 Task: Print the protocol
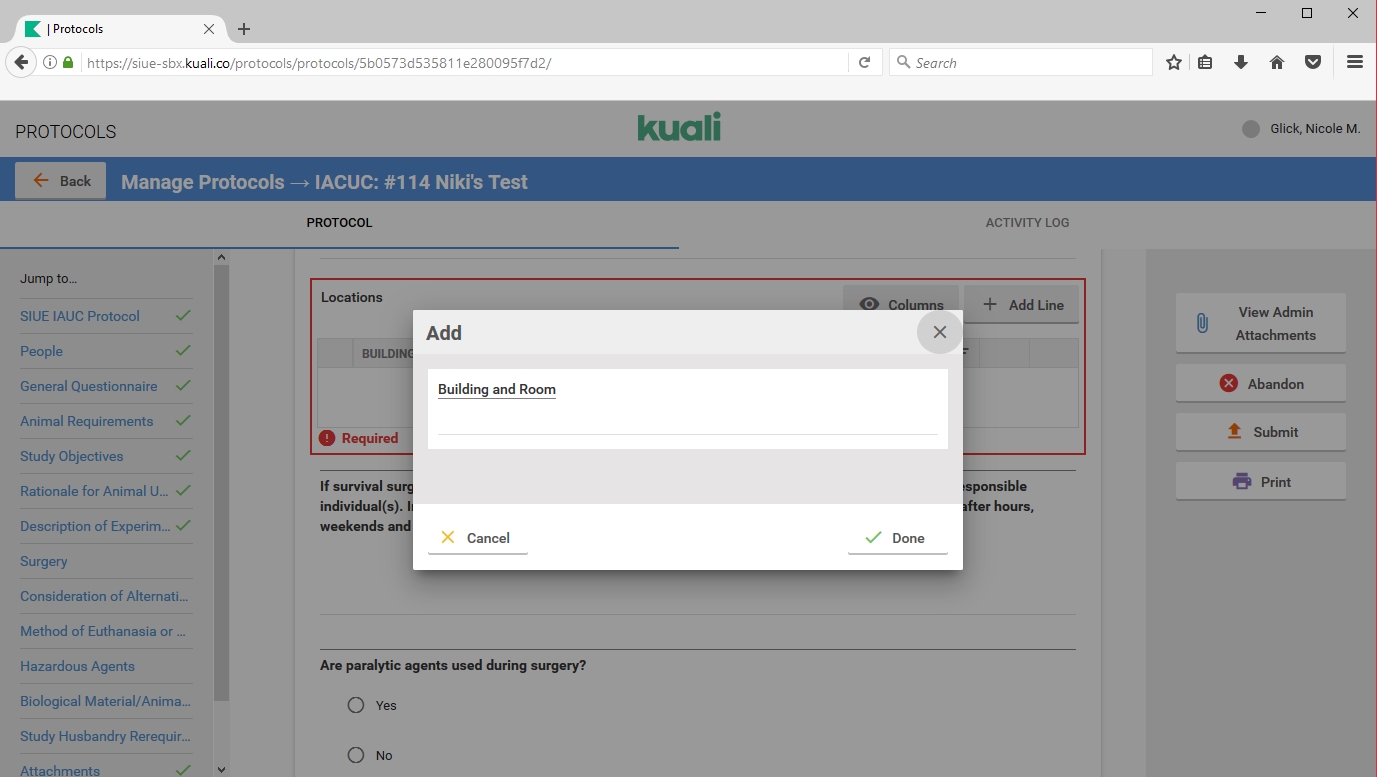1260,482
